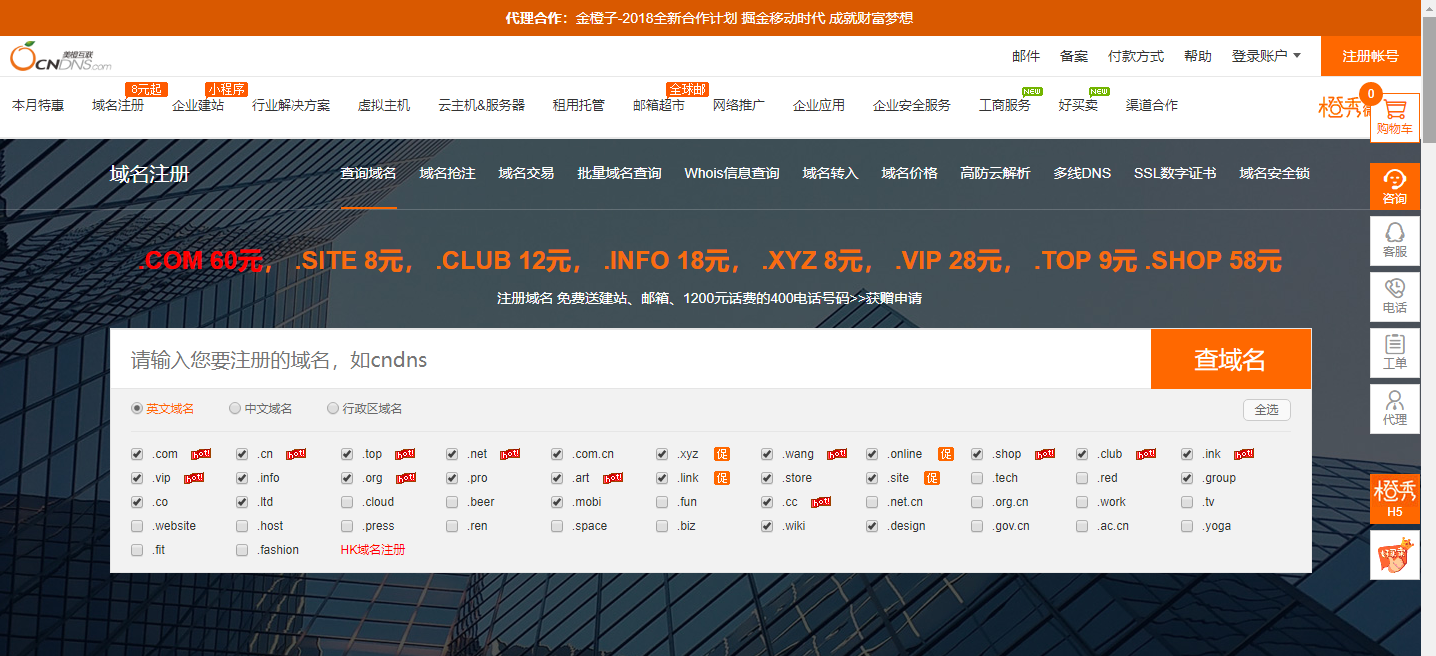Click the 帮助 link

click(1198, 56)
